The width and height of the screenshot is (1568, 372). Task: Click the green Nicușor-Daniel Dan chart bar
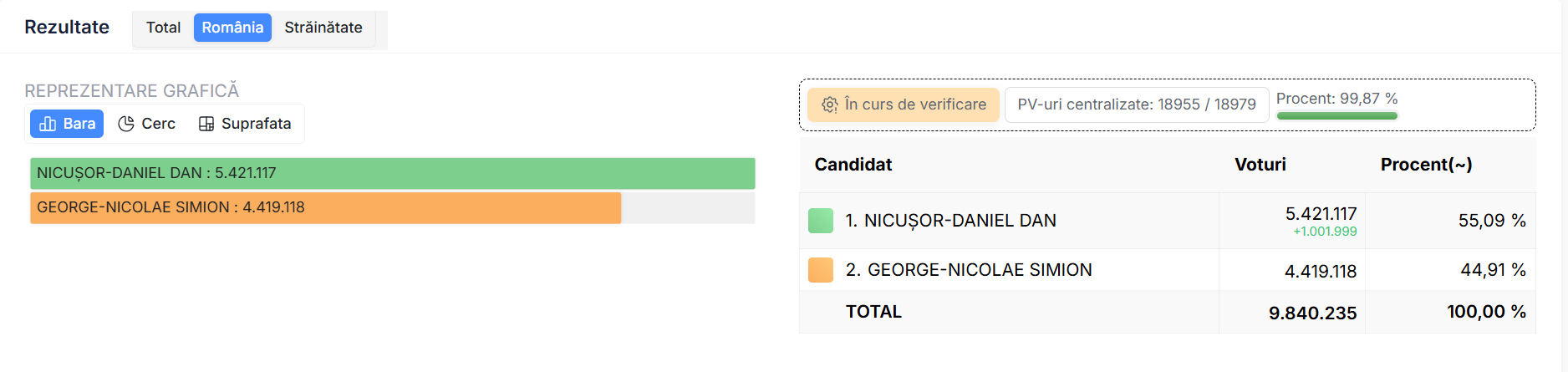point(392,173)
